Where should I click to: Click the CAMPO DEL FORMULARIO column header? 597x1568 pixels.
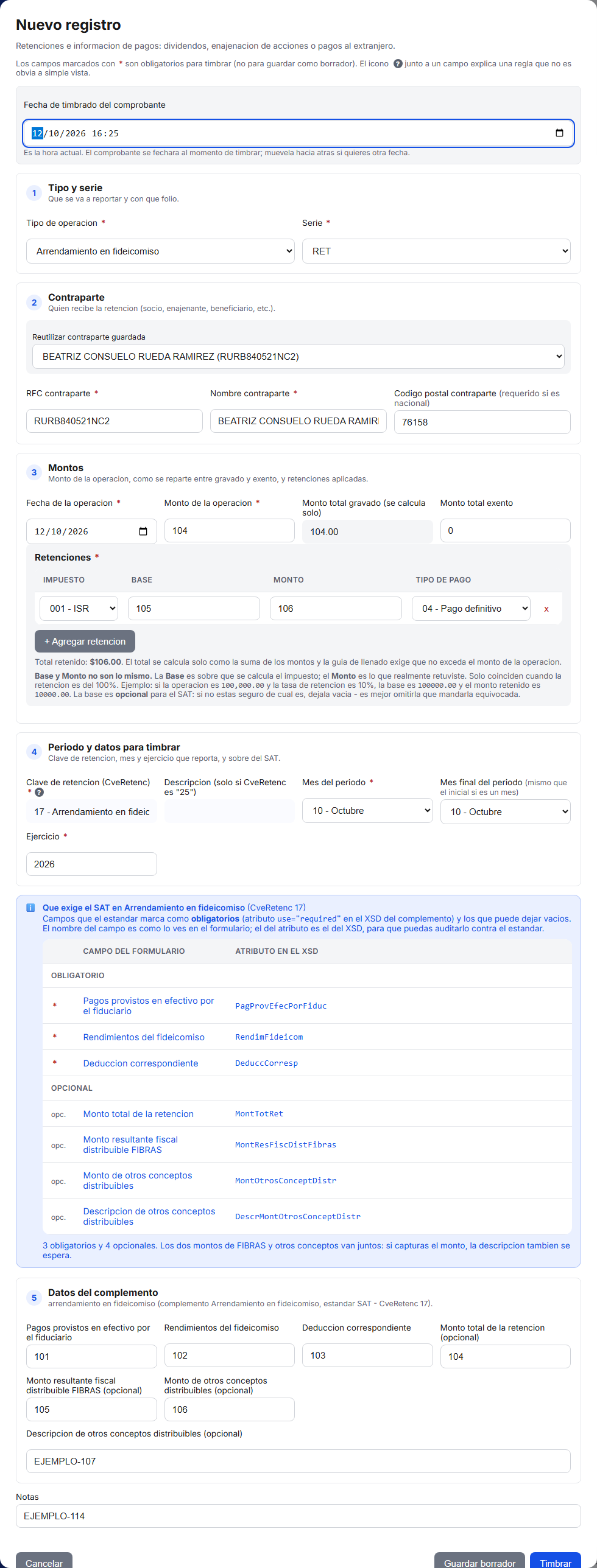click(x=134, y=951)
